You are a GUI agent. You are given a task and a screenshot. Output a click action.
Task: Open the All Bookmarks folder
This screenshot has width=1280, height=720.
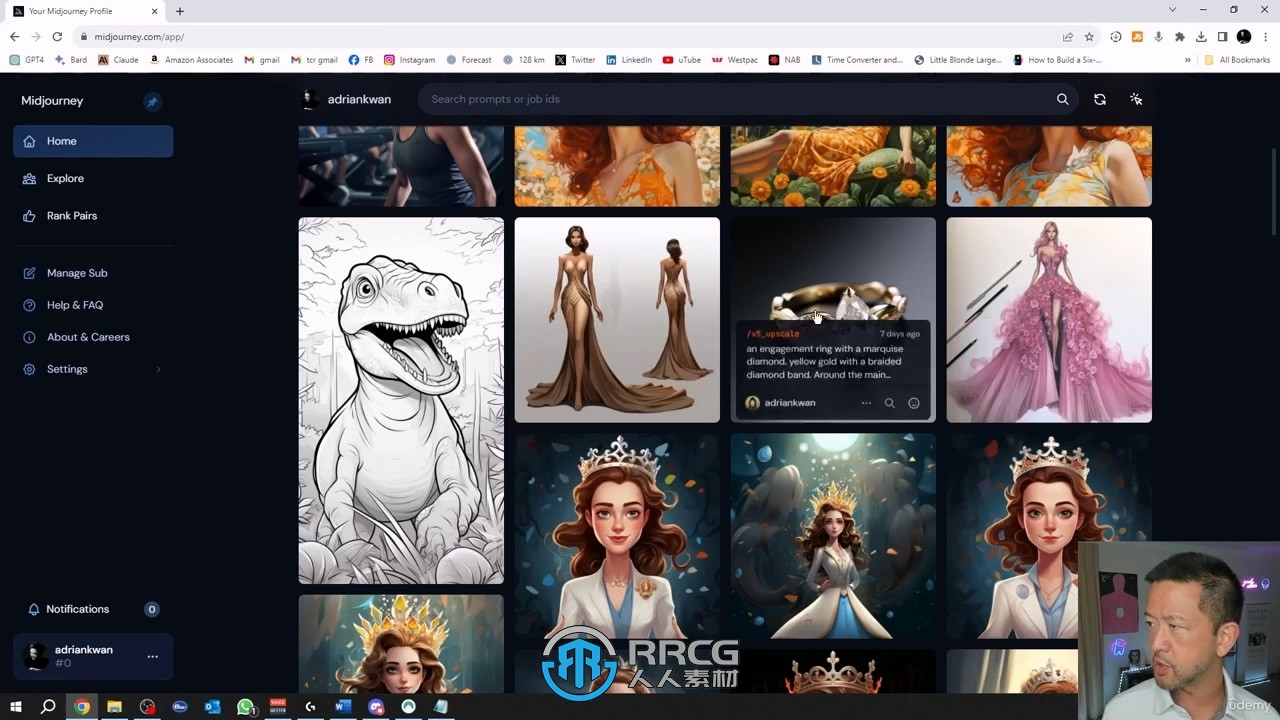pyautogui.click(x=1237, y=60)
